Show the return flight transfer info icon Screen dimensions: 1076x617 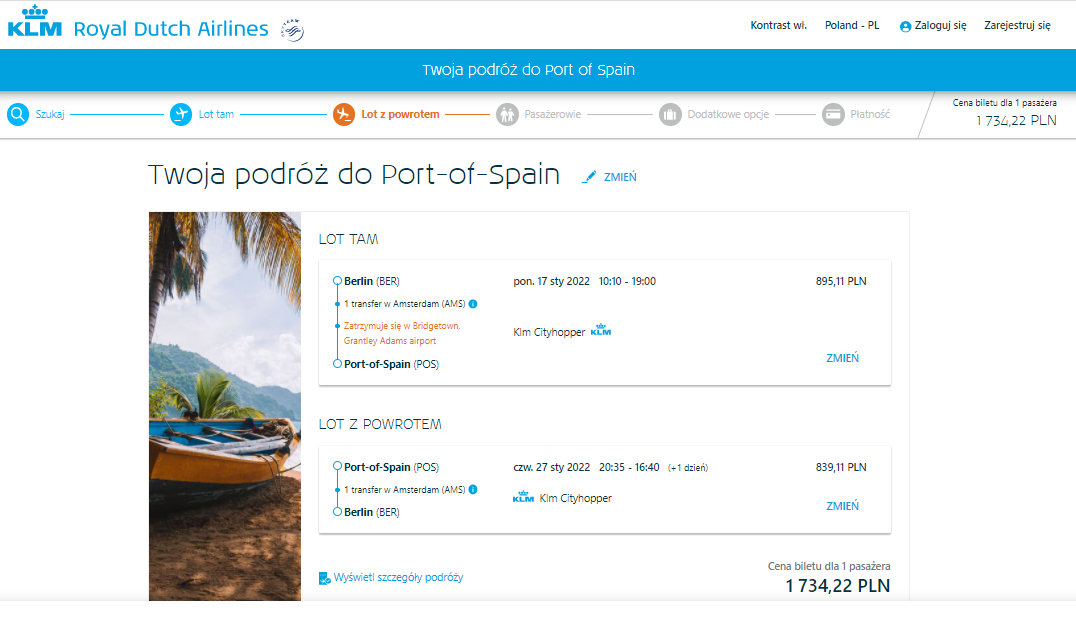coord(473,489)
